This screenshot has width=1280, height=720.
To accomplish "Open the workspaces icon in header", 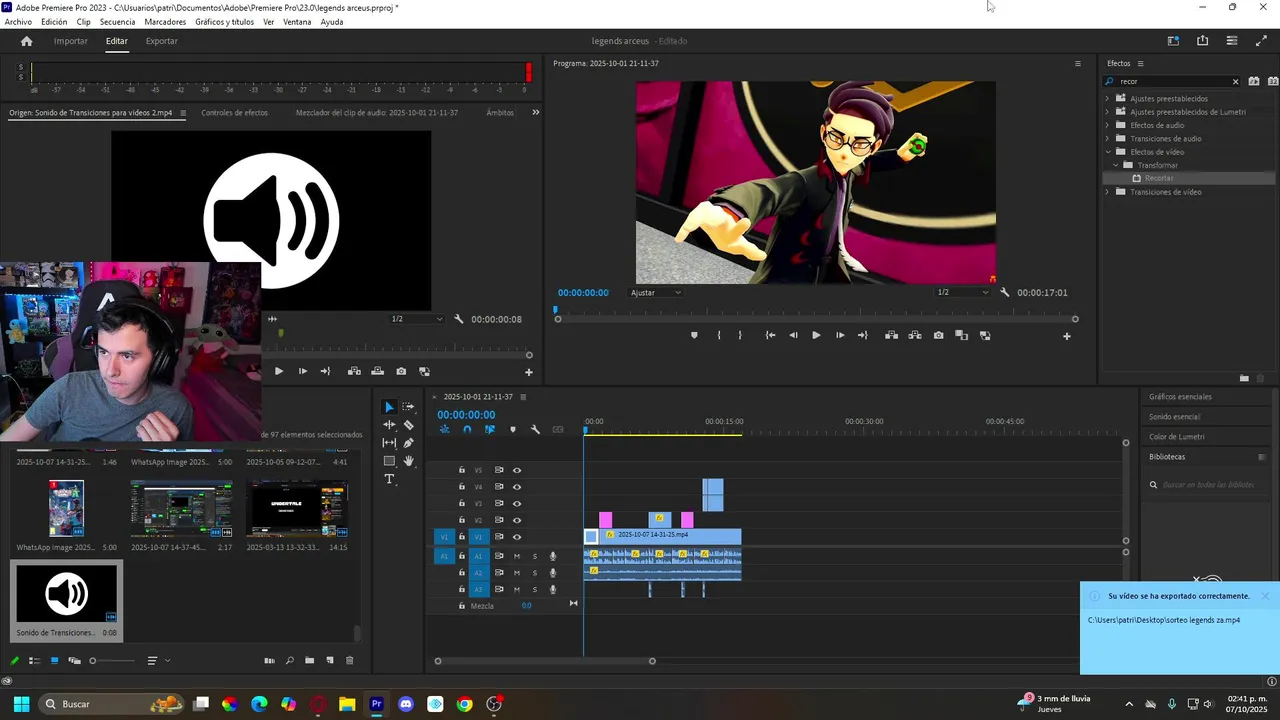I will click(x=1173, y=41).
